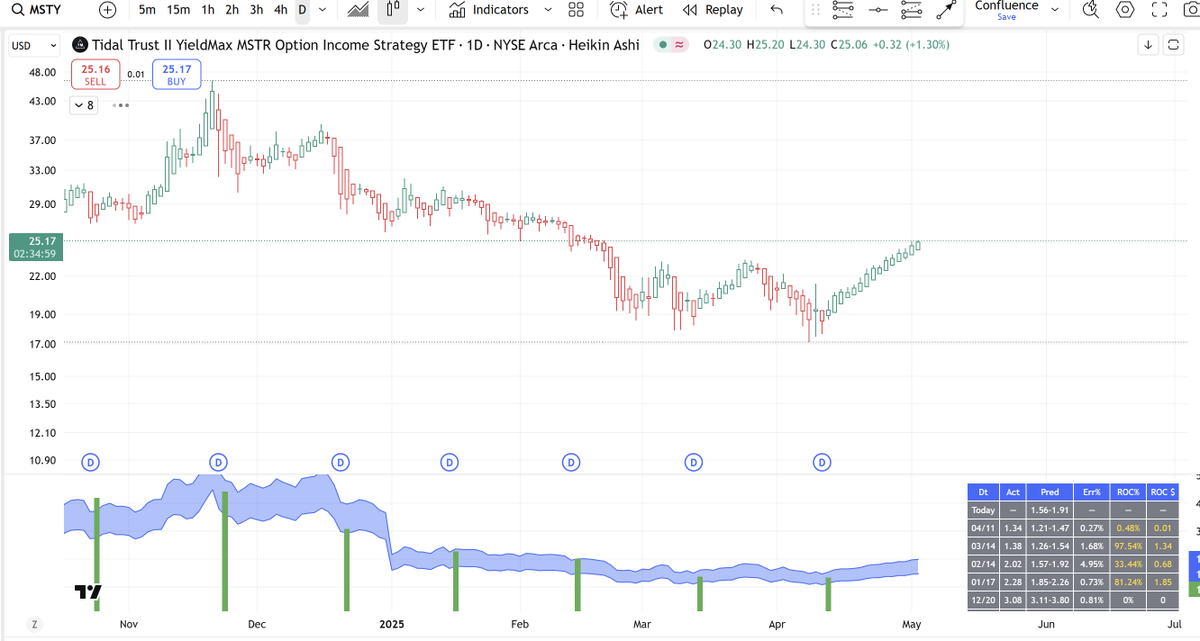Select the 5m timeframe
Screen dimensions: 1200x641
[x=147, y=10]
